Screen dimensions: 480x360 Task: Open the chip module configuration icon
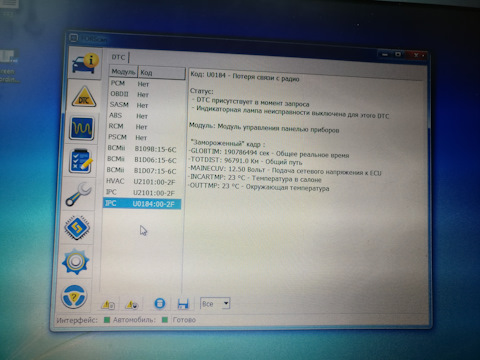77,228
